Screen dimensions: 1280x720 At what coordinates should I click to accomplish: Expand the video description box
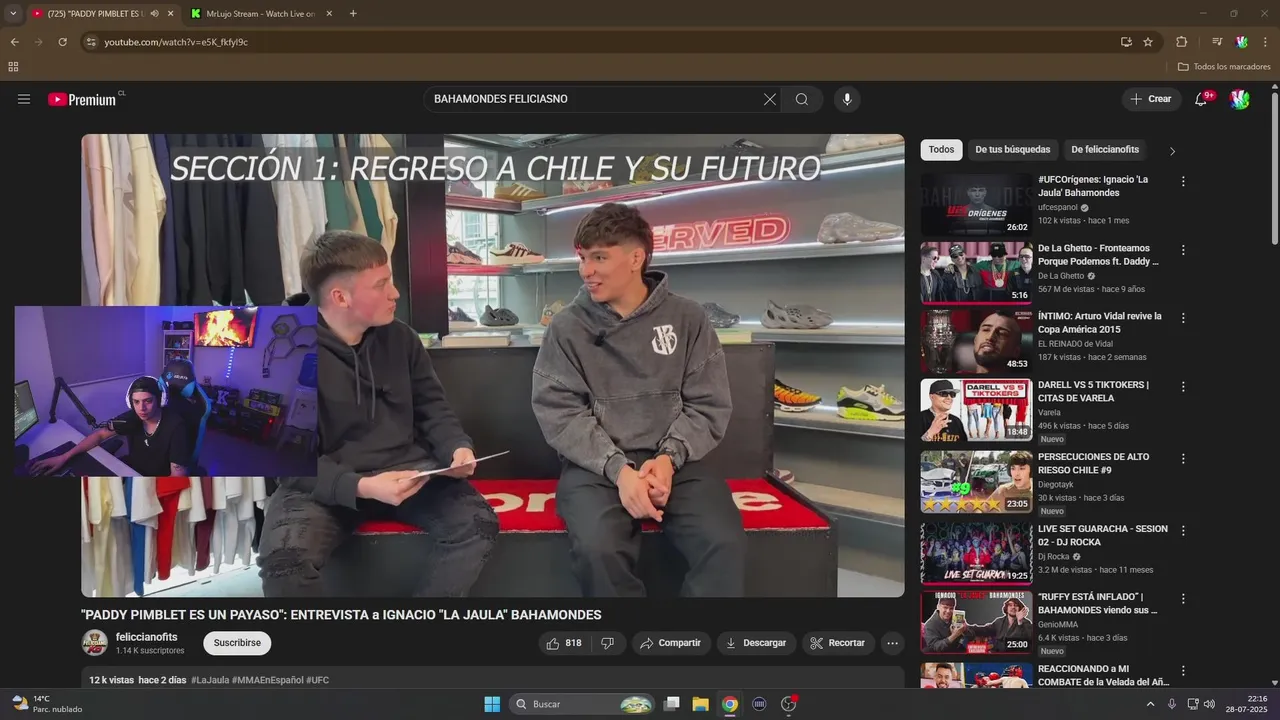coord(492,679)
